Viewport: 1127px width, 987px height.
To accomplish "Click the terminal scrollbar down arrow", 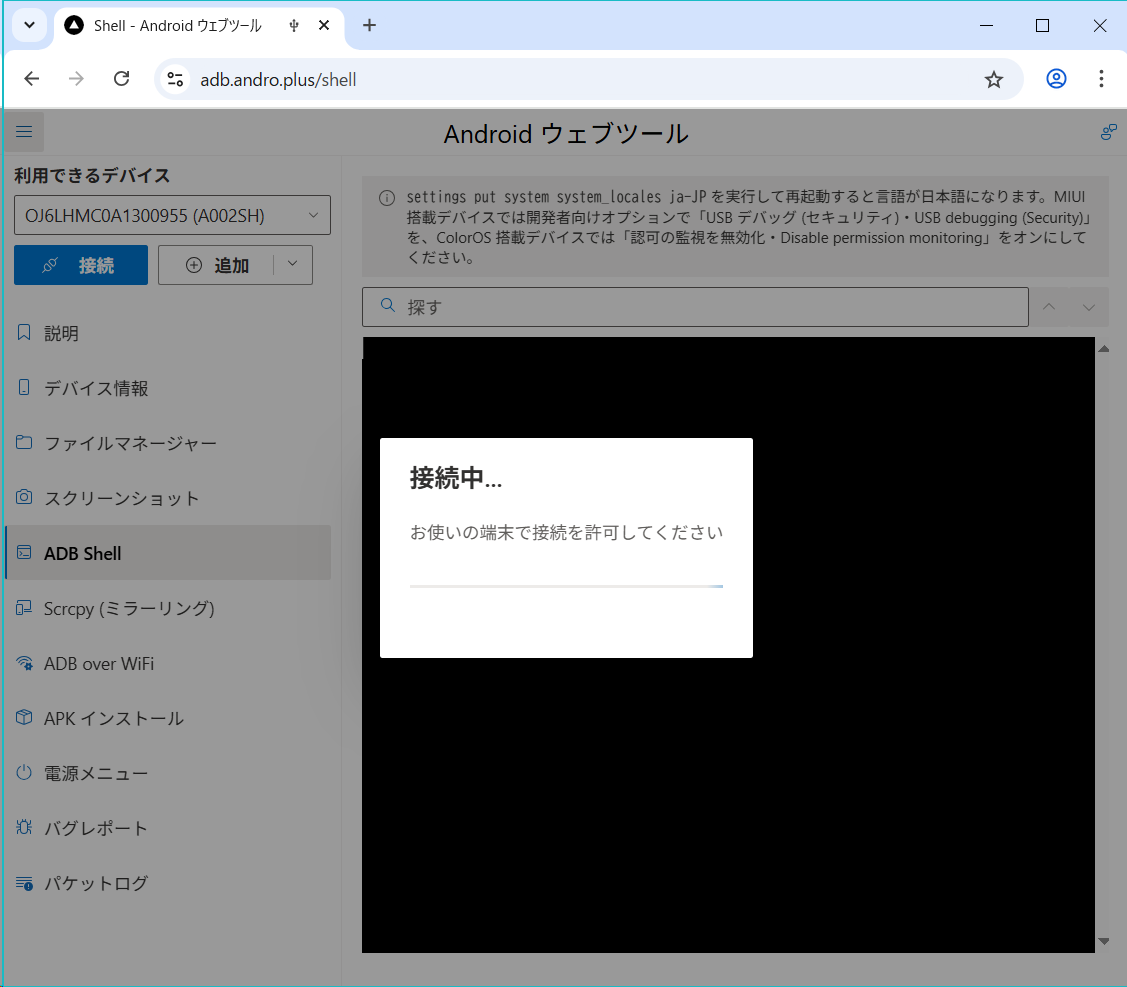I will click(x=1104, y=941).
